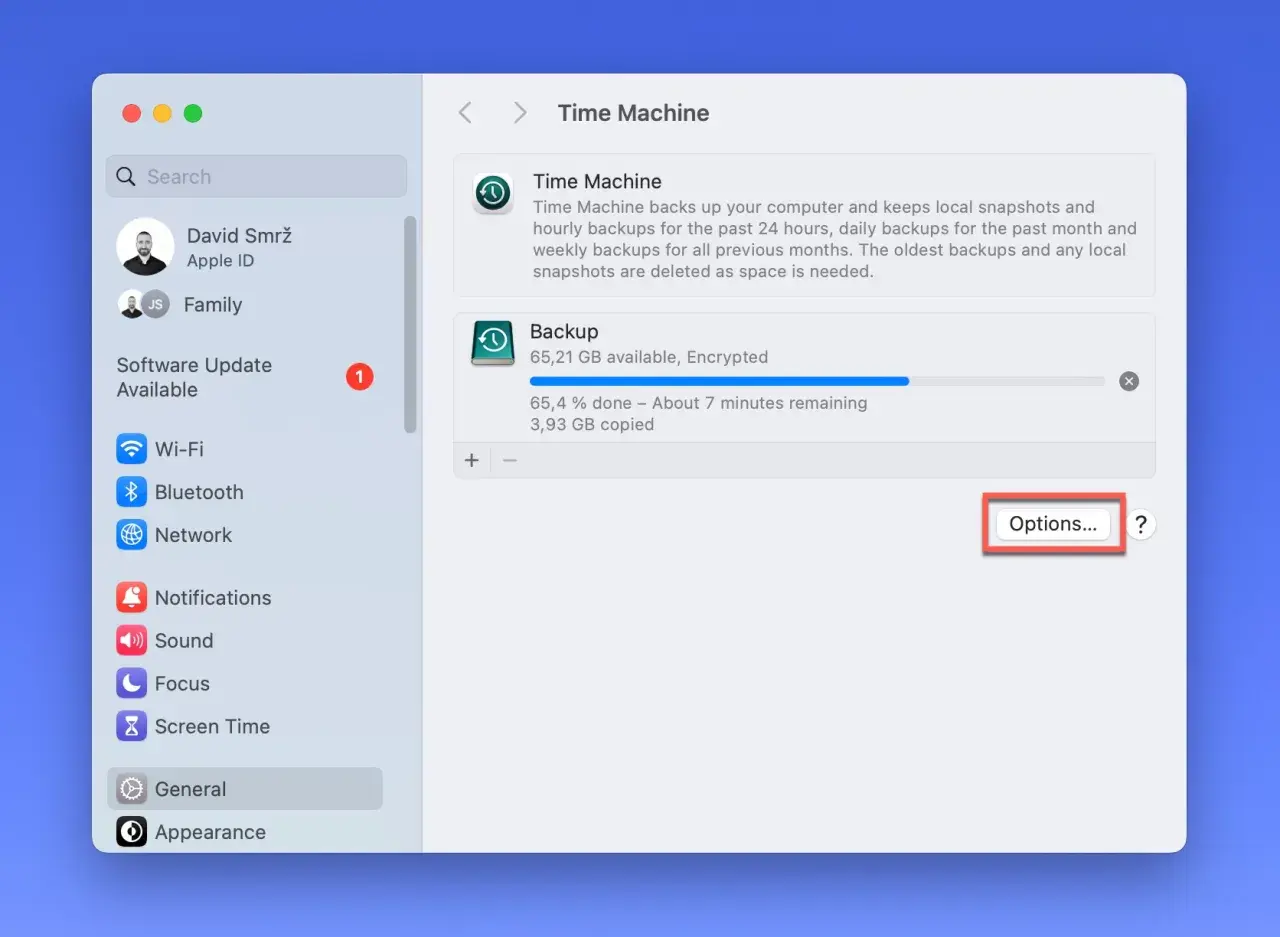Open Software Update Available entry

tap(245, 377)
